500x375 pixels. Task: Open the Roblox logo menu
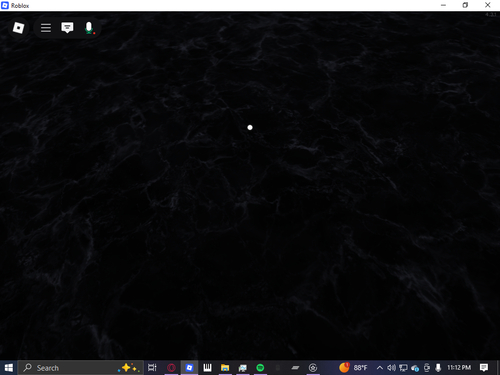click(18, 28)
